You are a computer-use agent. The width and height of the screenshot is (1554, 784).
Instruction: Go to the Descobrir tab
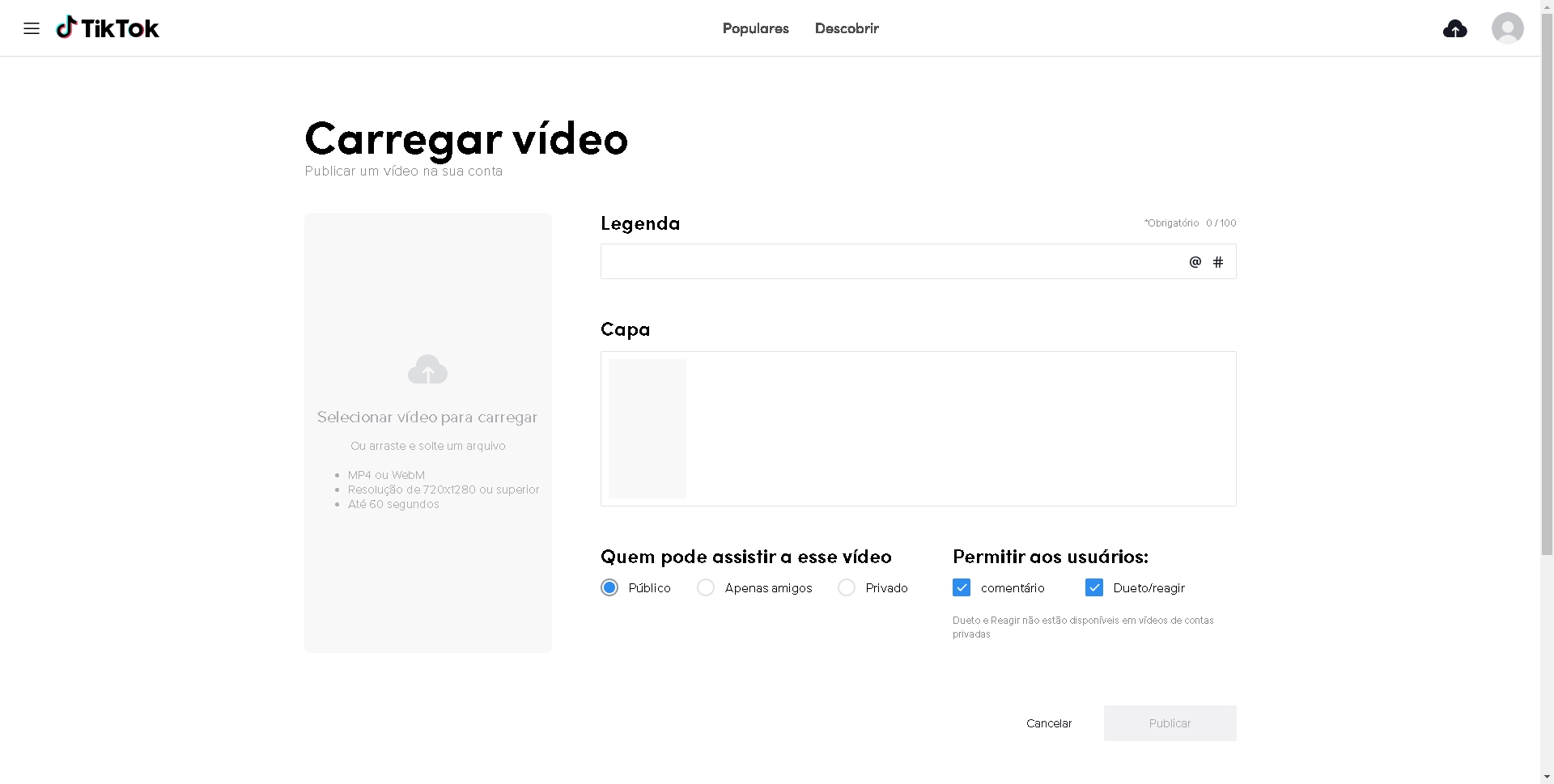[847, 28]
